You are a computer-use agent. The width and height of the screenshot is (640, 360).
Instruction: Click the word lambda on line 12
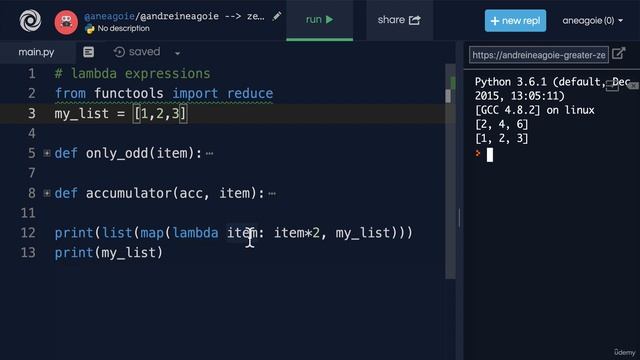click(196, 233)
